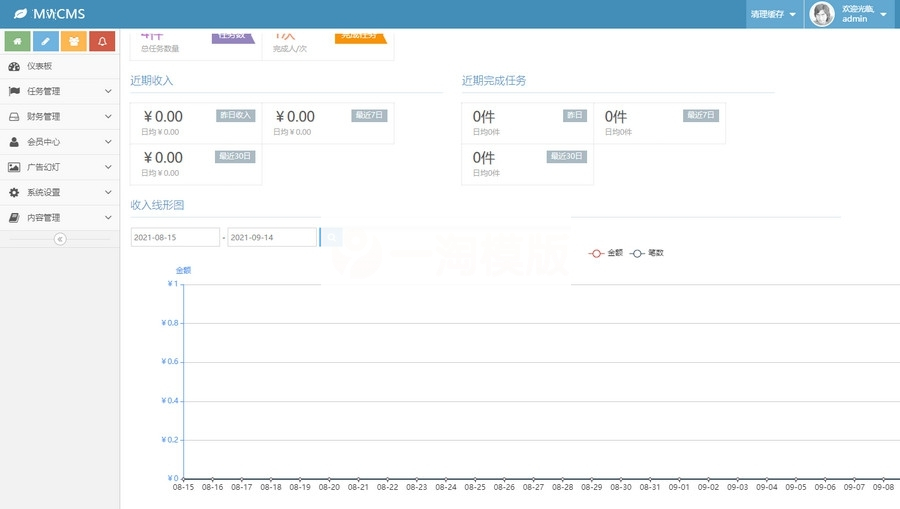This screenshot has width=900, height=509.
Task: Expand the 系统设置 sidebar menu
Action: pyautogui.click(x=60, y=192)
